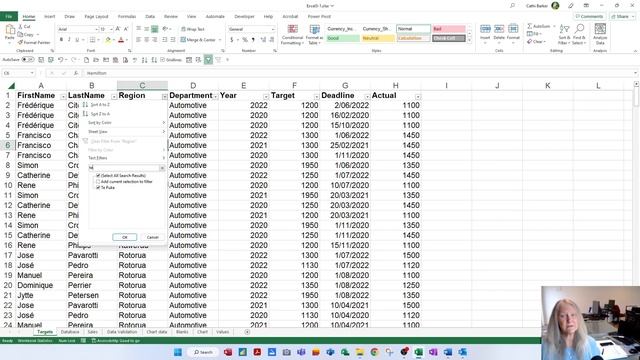Click Cancel in the filter menu
640x360 pixels.
tap(152, 237)
